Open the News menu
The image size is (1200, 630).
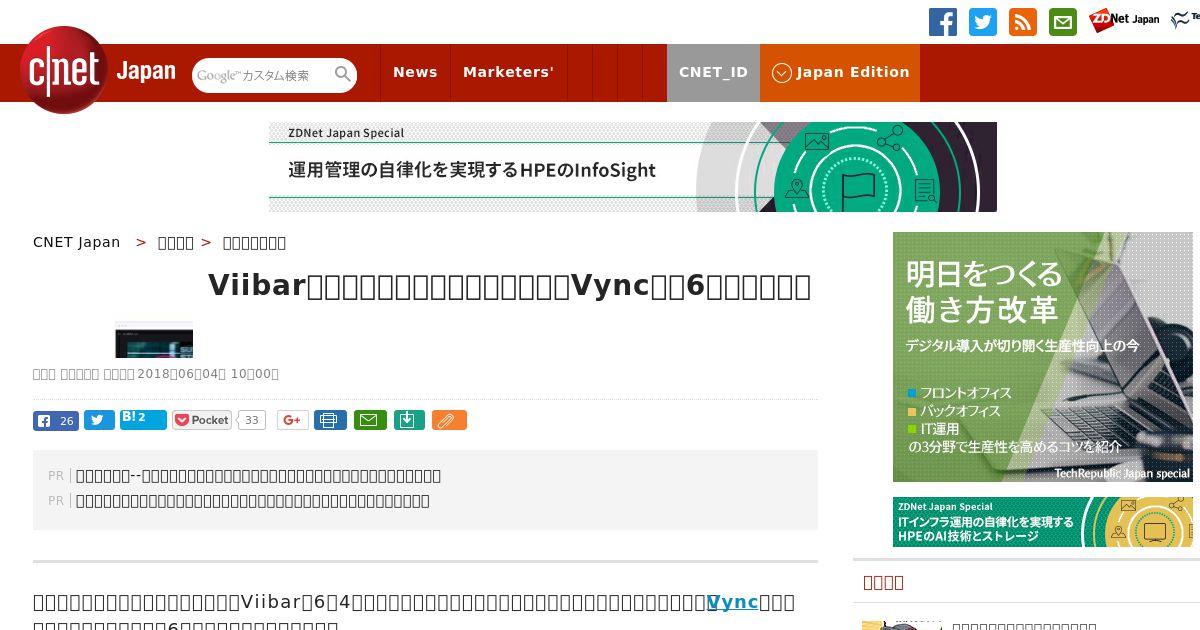415,72
